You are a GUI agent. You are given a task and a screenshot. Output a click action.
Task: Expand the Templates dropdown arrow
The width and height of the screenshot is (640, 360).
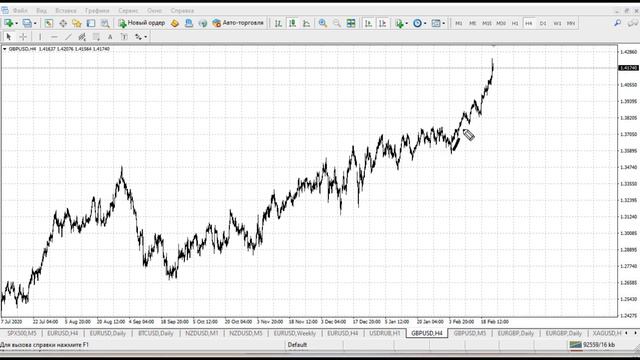[x=444, y=23]
